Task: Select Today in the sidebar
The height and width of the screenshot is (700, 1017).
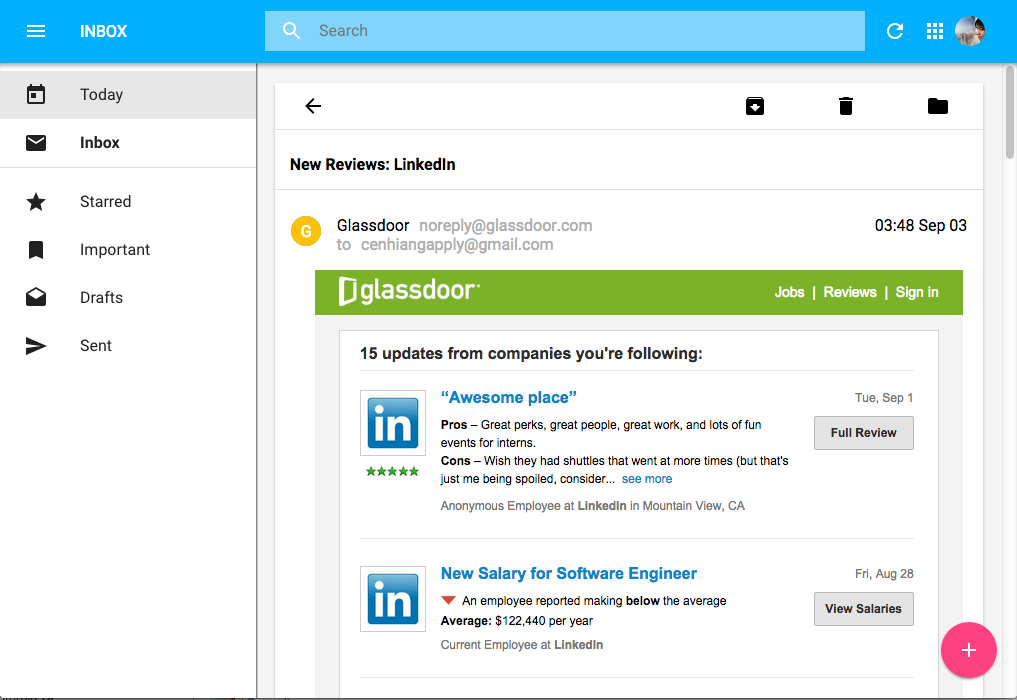Action: [x=128, y=95]
